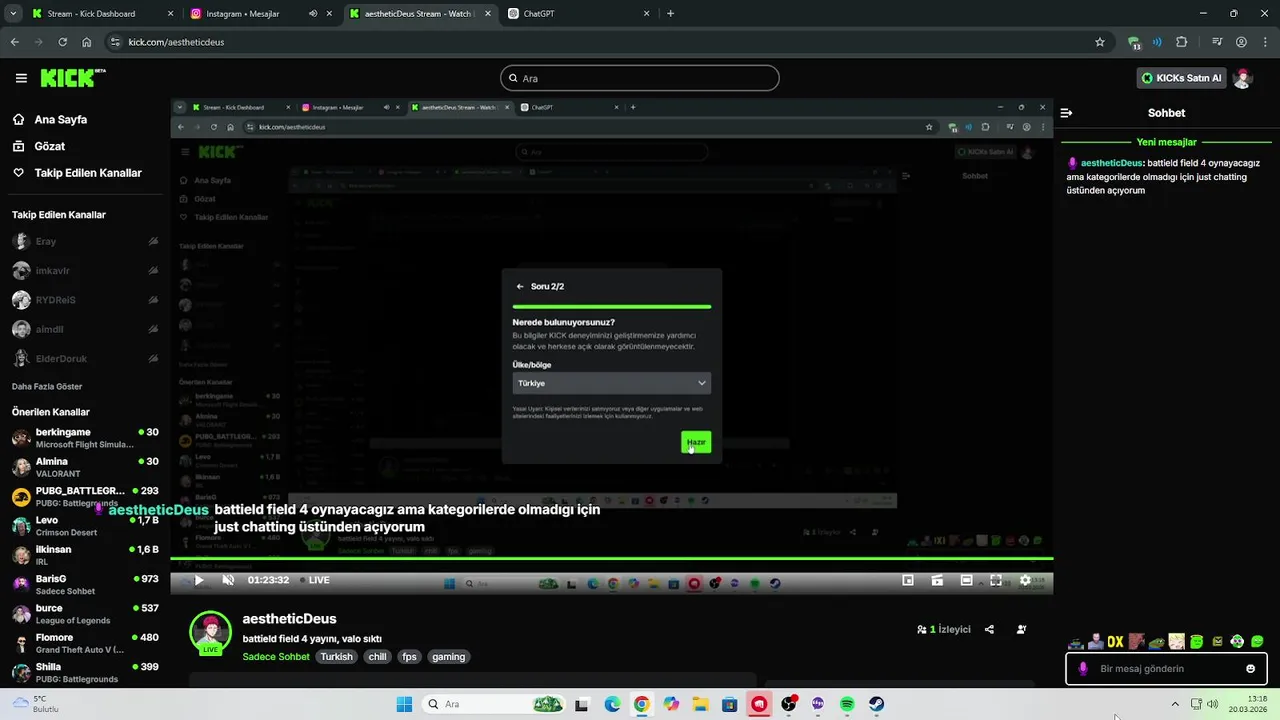
Task: Insert the Pepe frog emote
Action: tap(1156, 642)
